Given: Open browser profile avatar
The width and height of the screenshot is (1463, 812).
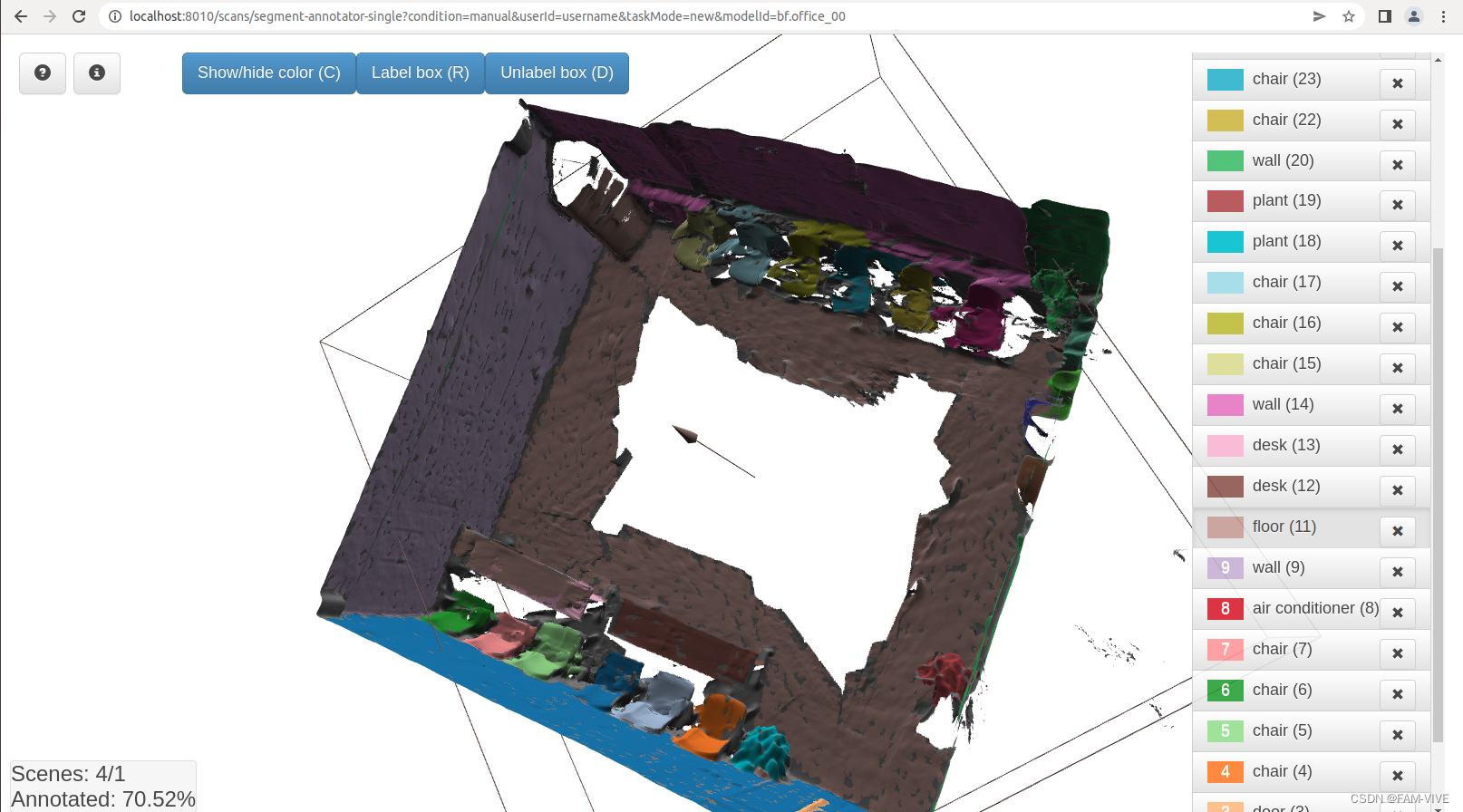Looking at the screenshot, I should click(x=1413, y=16).
